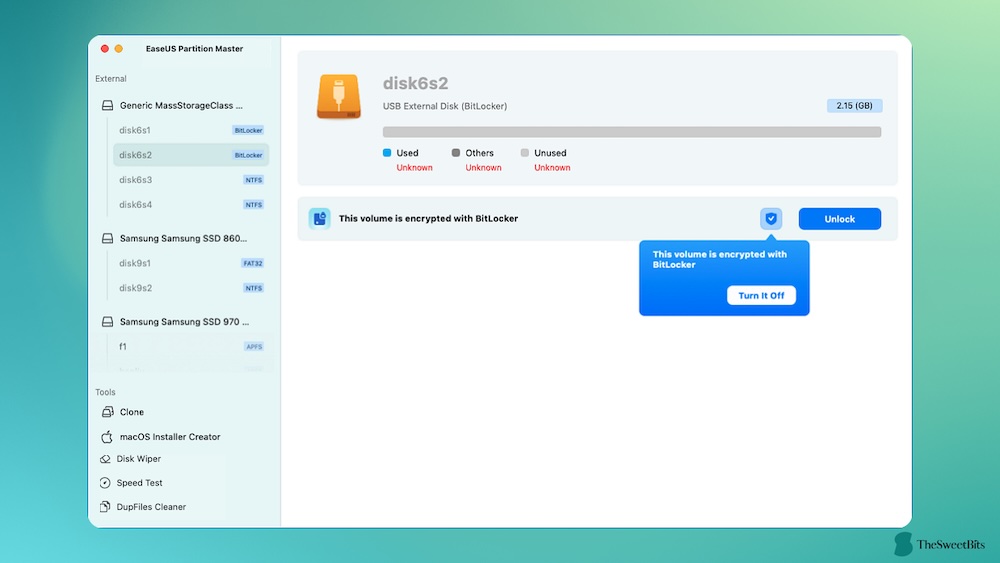
Task: Select Samsung SSD 860 drive
Action: coord(184,238)
